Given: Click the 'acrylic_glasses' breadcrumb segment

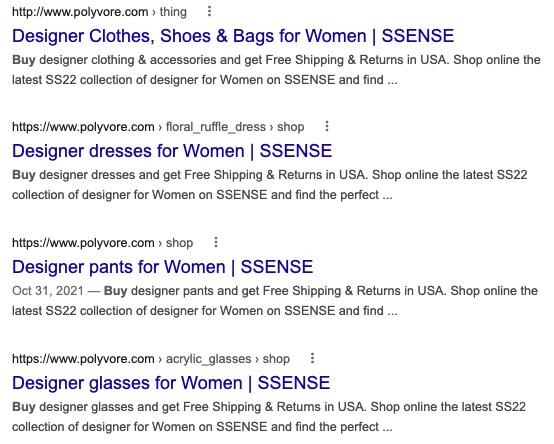Looking at the screenshot, I should pos(208,359).
